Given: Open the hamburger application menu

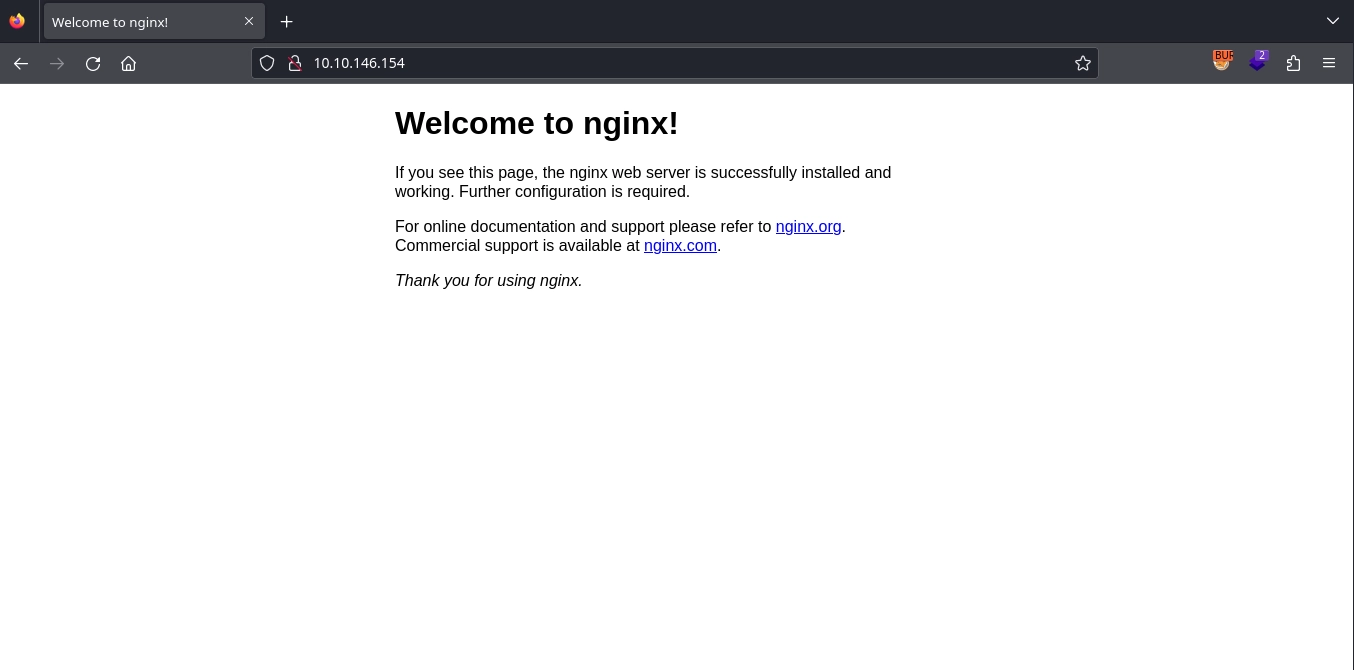Looking at the screenshot, I should point(1329,63).
